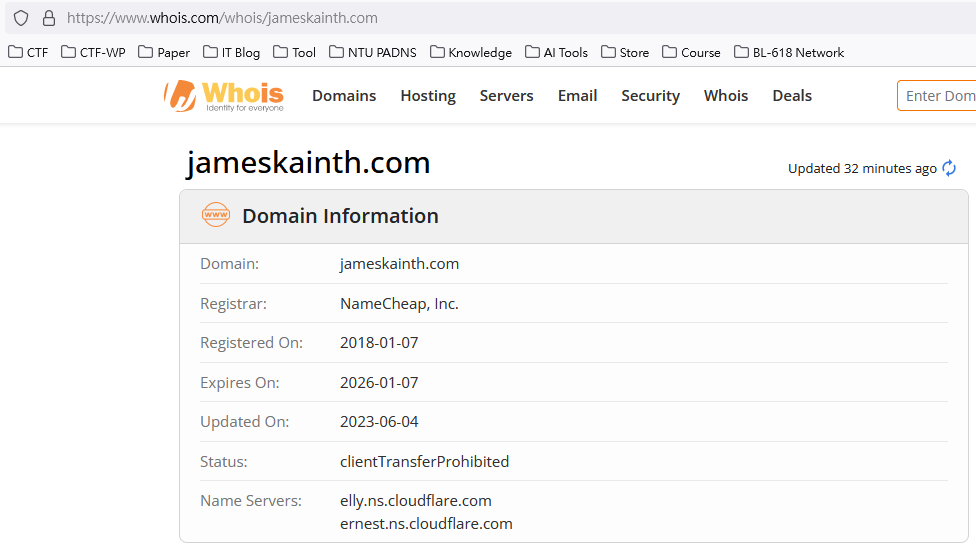Click the registrar value NameCheap, Inc.

coord(399,304)
